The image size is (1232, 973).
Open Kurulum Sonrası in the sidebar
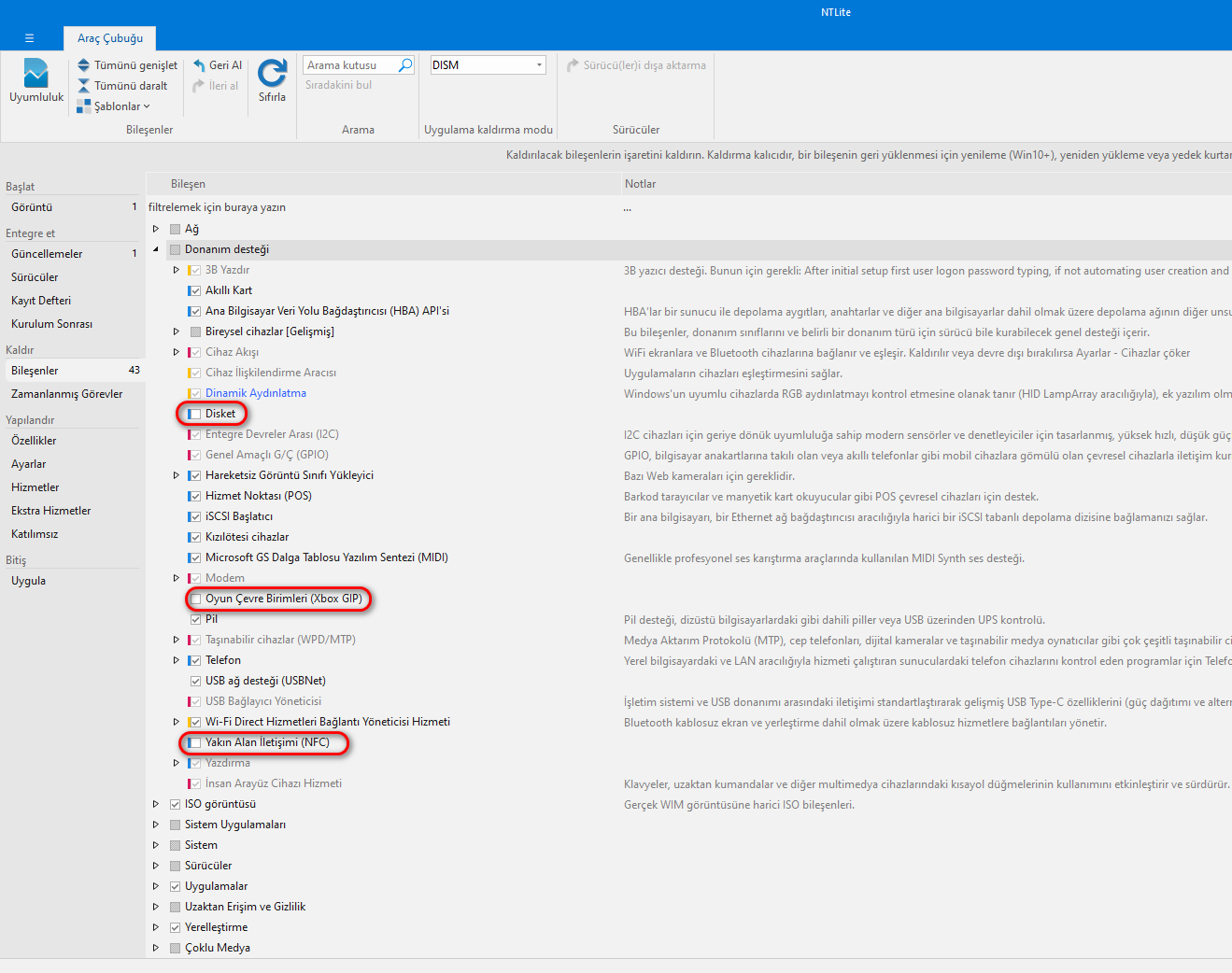[x=73, y=324]
